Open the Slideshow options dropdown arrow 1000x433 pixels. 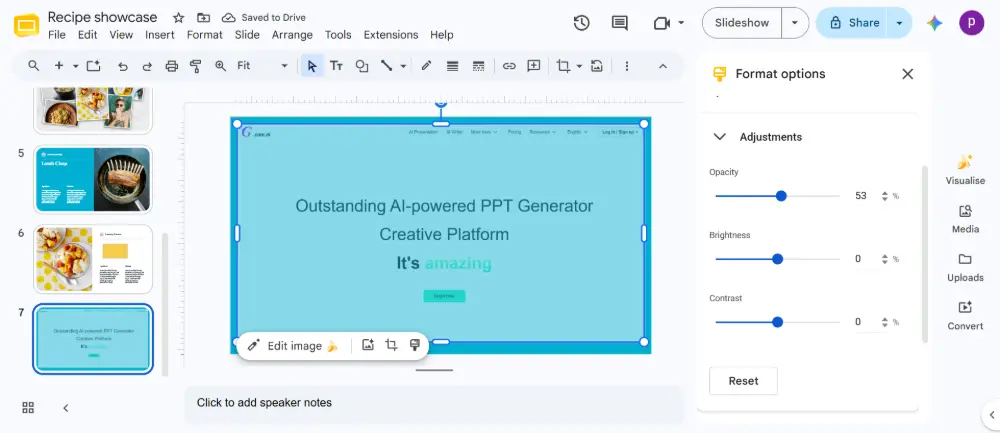795,23
